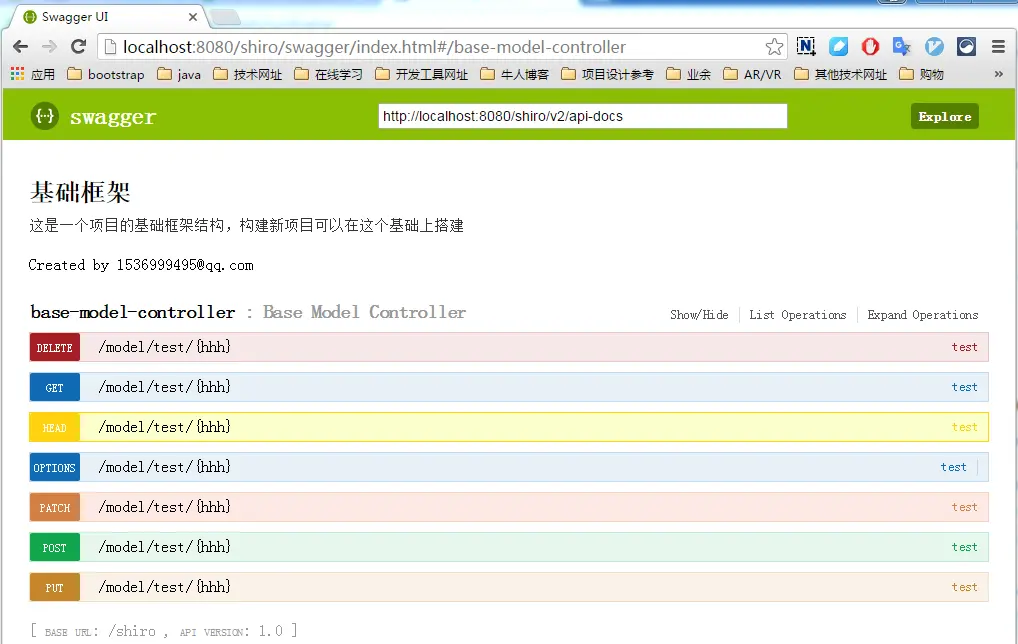Screen dimensions: 1018x644
Task: Click the DELETE row path /model/test/{hhh}
Action: click(164, 347)
